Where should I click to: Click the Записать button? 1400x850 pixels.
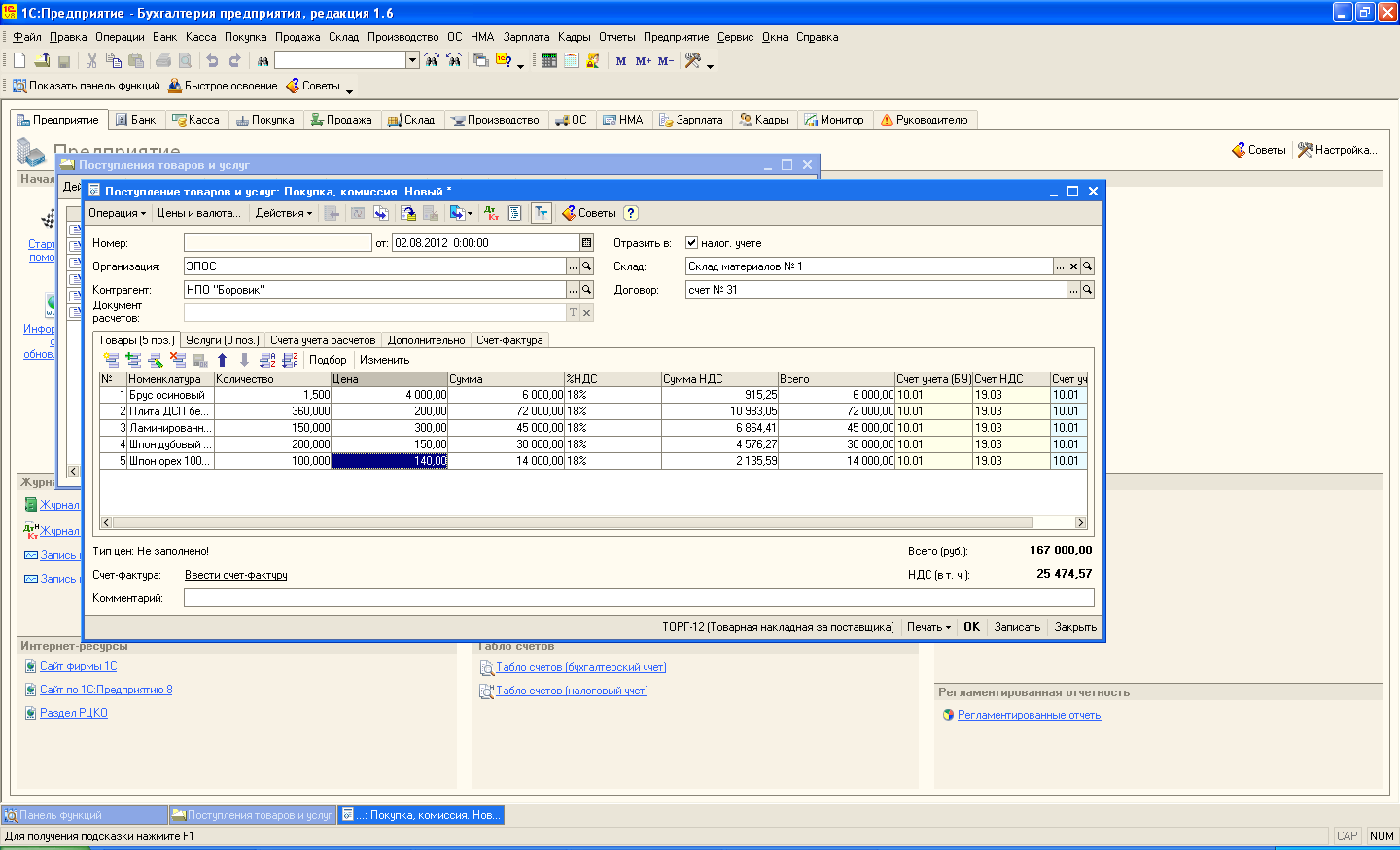point(1017,627)
